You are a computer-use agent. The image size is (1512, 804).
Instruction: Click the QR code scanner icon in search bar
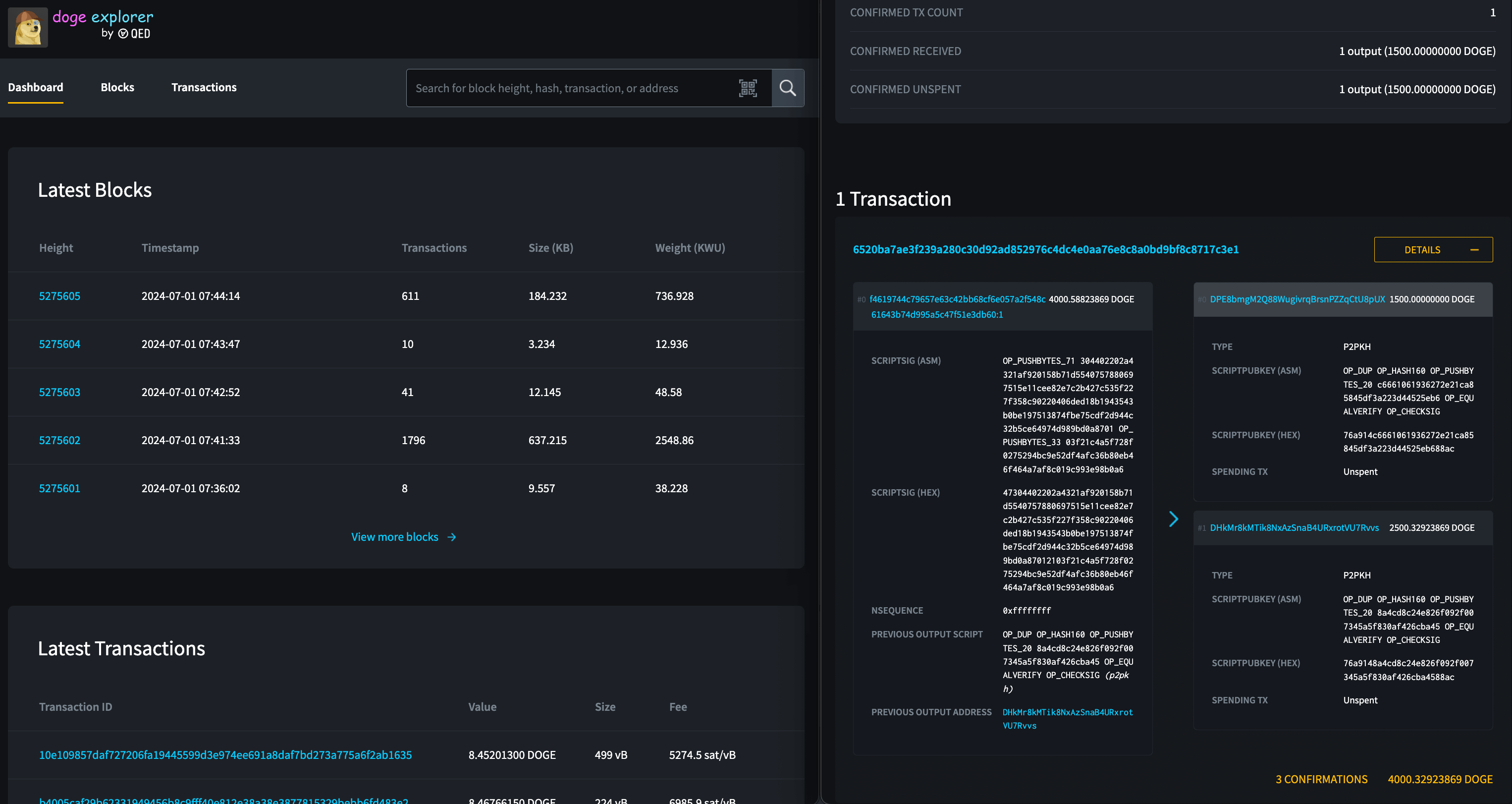click(x=749, y=88)
